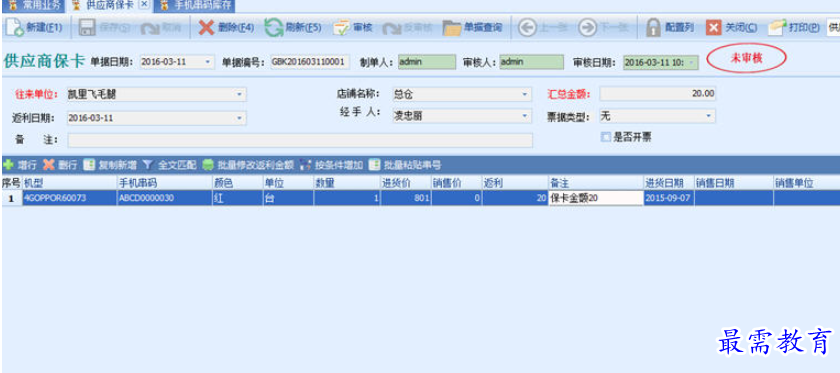Open the 经手人 handler dropdown
Image resolution: width=840 pixels, height=373 pixels.
tap(524, 115)
